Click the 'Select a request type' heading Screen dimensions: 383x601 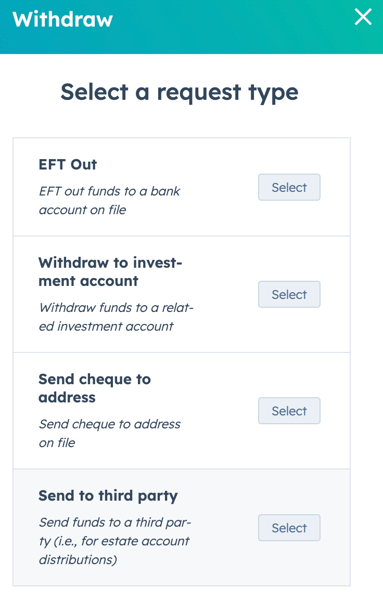coord(179,93)
